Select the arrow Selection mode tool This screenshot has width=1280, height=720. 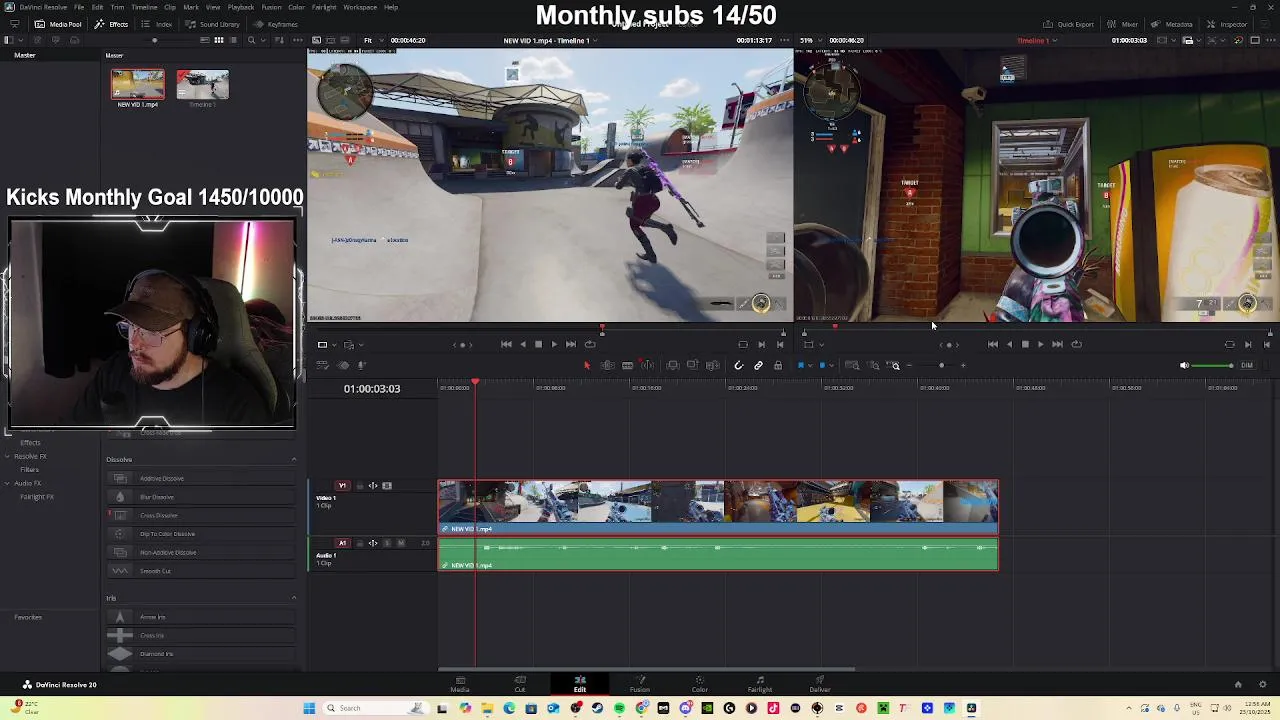pyautogui.click(x=587, y=365)
